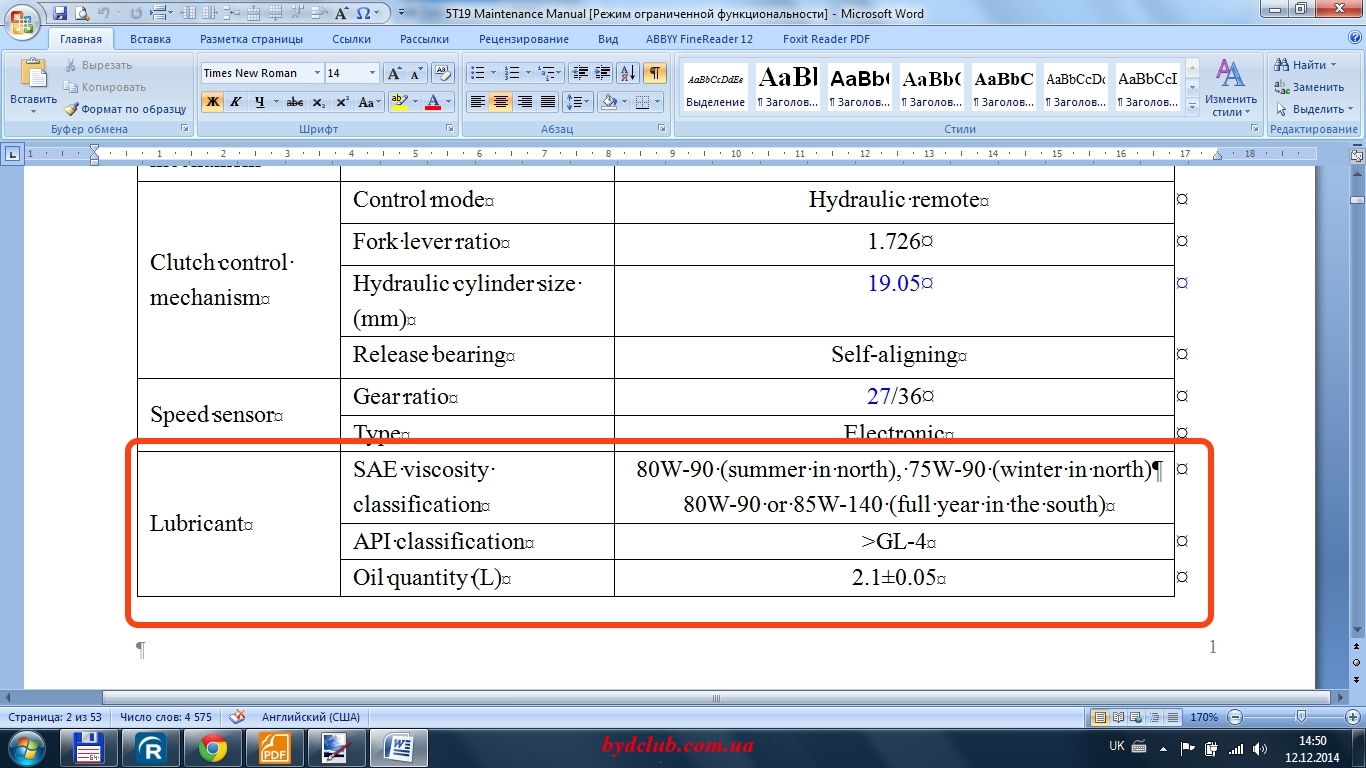Viewport: 1366px width, 768px height.
Task: Click the Grow Font icon
Action: pyautogui.click(x=394, y=73)
